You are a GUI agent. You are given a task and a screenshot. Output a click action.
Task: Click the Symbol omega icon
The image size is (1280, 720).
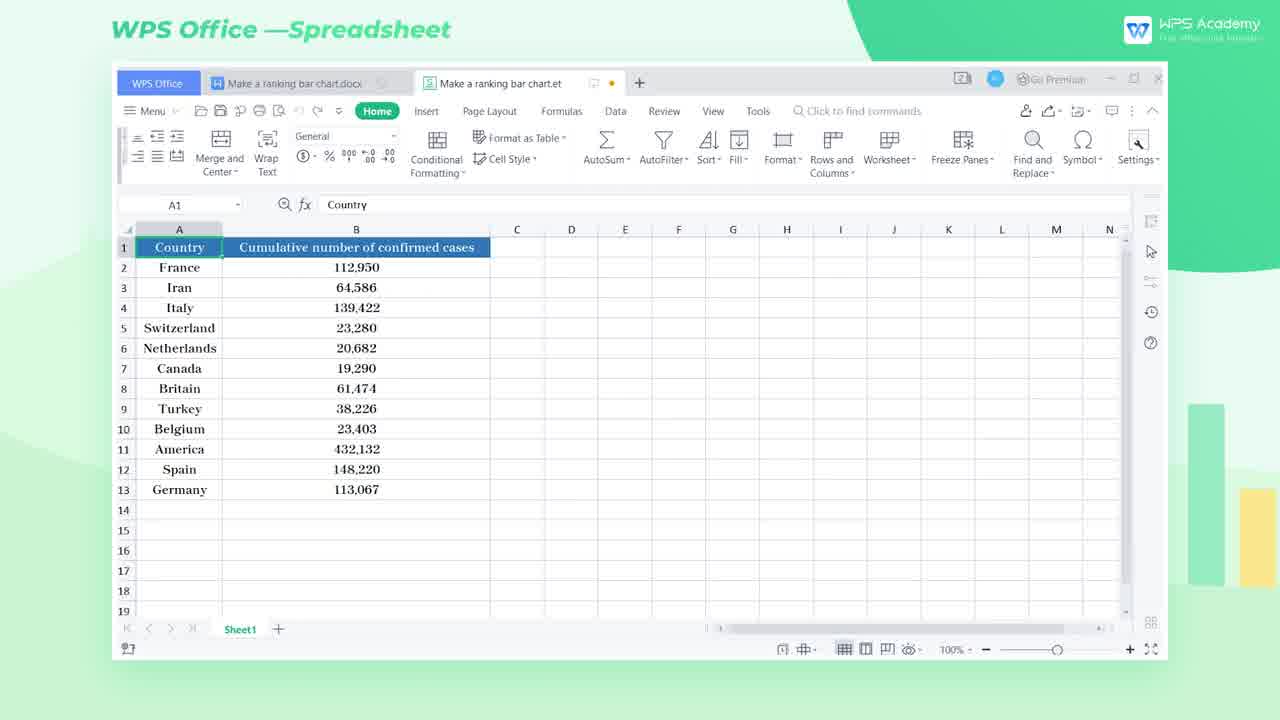[x=1082, y=140]
